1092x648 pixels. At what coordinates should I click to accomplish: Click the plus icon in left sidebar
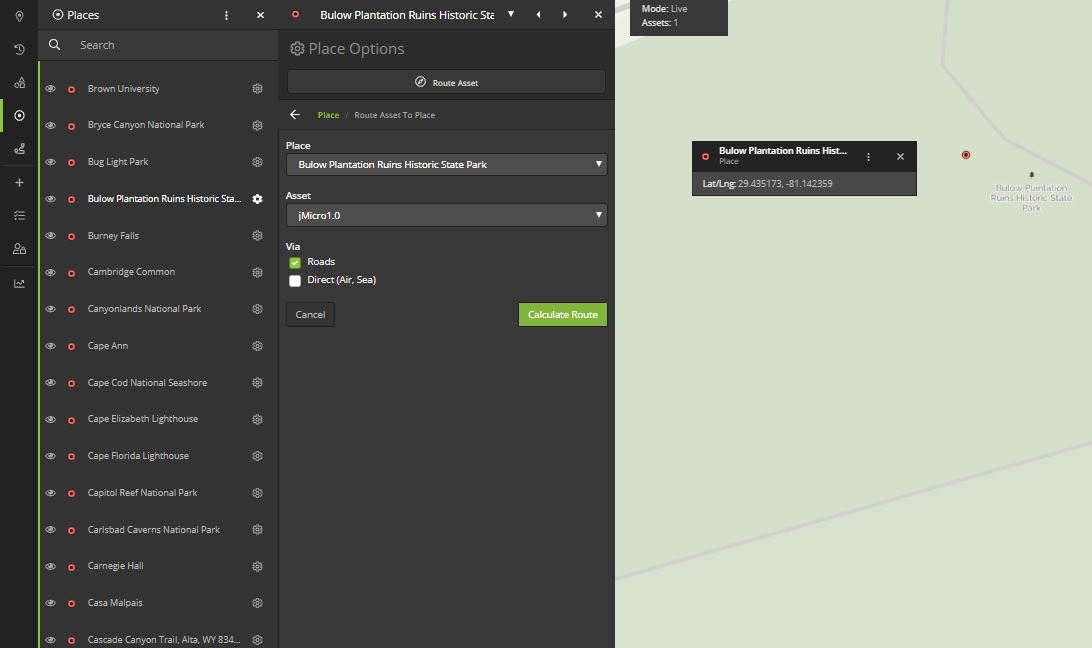[19, 183]
